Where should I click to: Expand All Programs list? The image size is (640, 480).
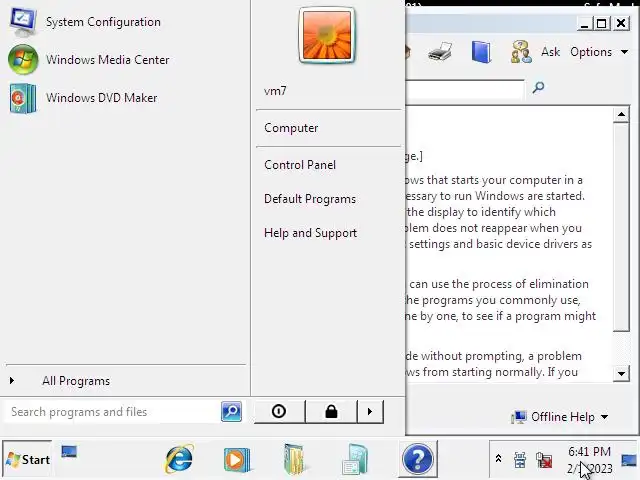76,381
